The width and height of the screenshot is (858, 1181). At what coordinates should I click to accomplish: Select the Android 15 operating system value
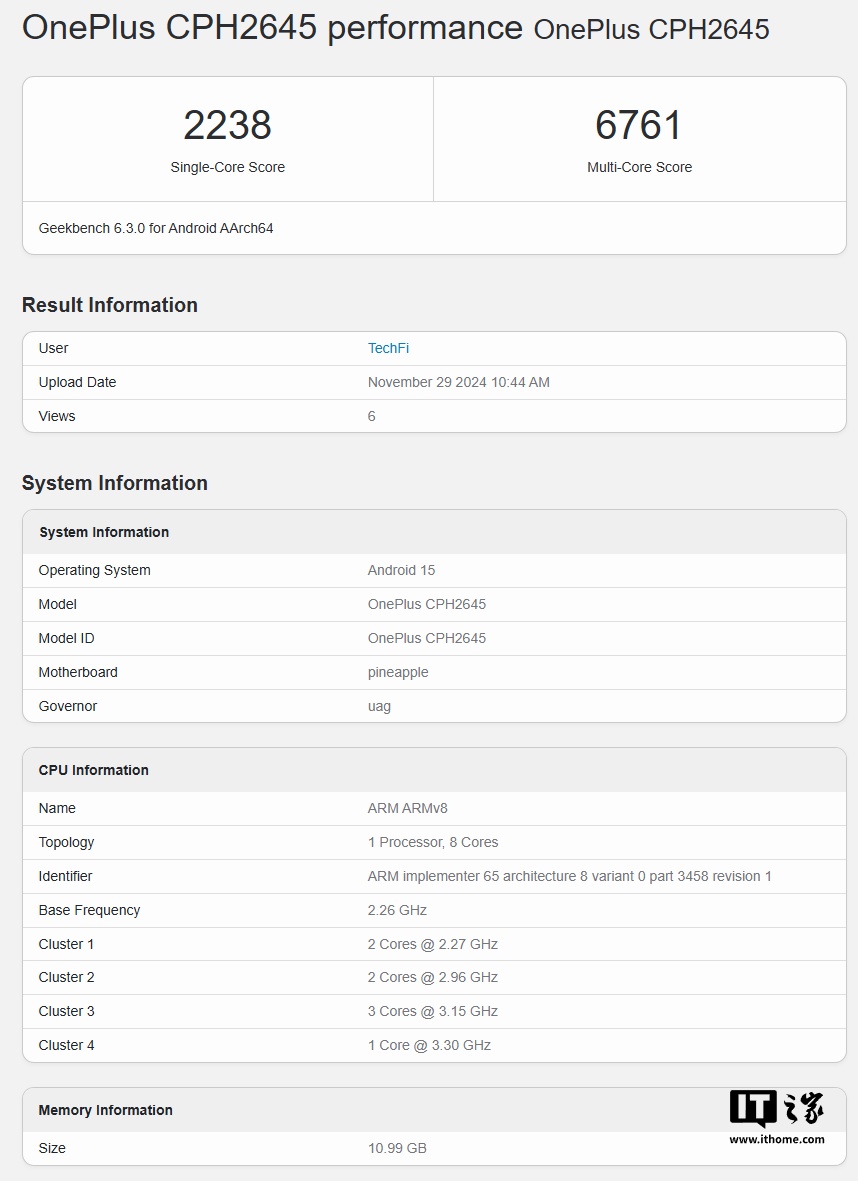[x=401, y=570]
